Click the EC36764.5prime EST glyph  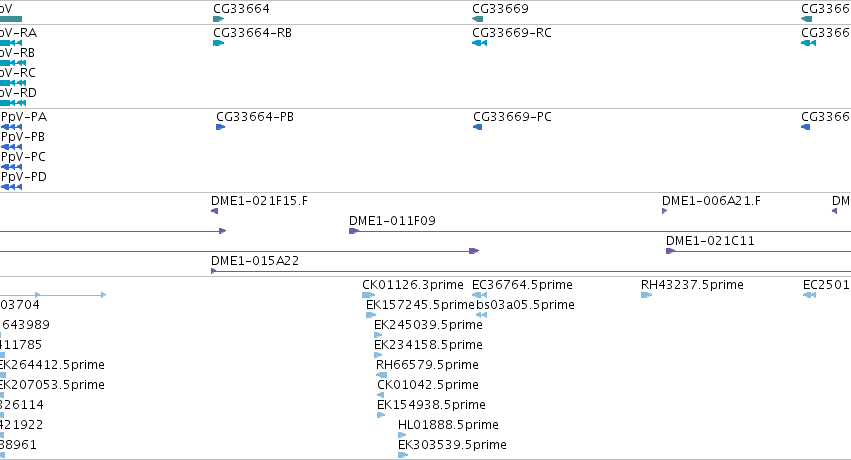coord(479,295)
